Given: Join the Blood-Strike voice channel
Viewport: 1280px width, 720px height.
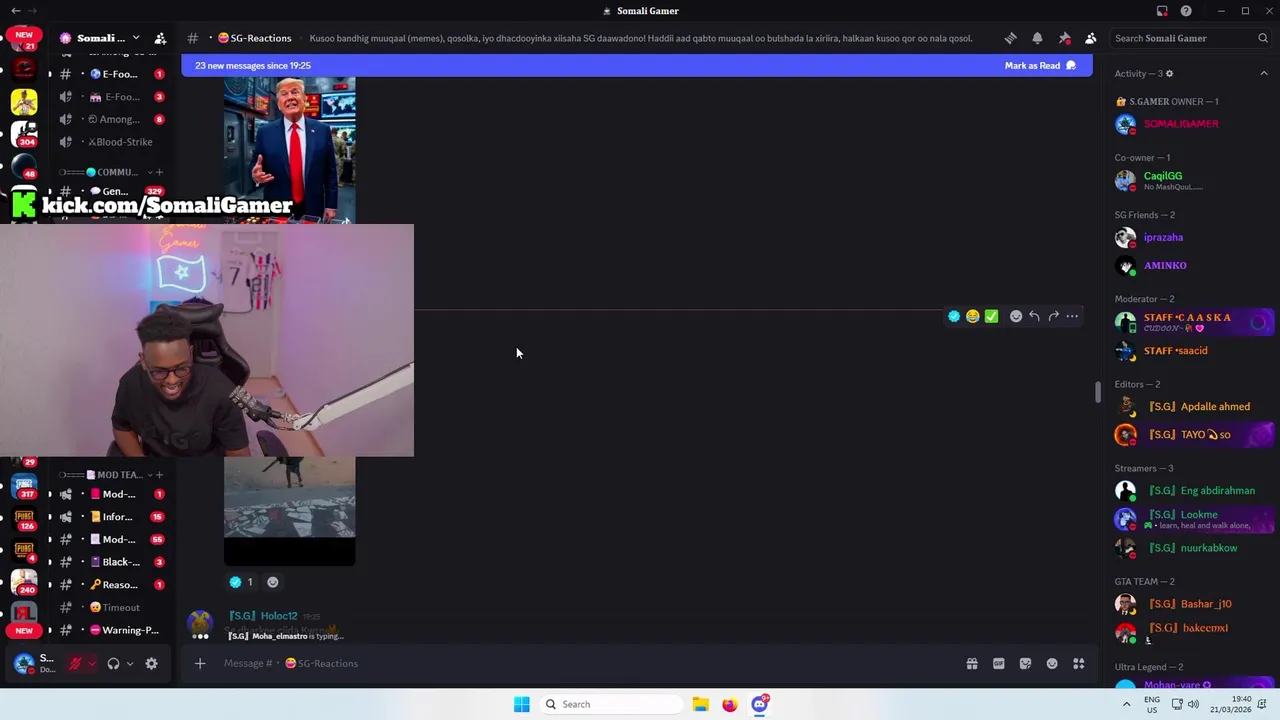Looking at the screenshot, I should (111, 142).
